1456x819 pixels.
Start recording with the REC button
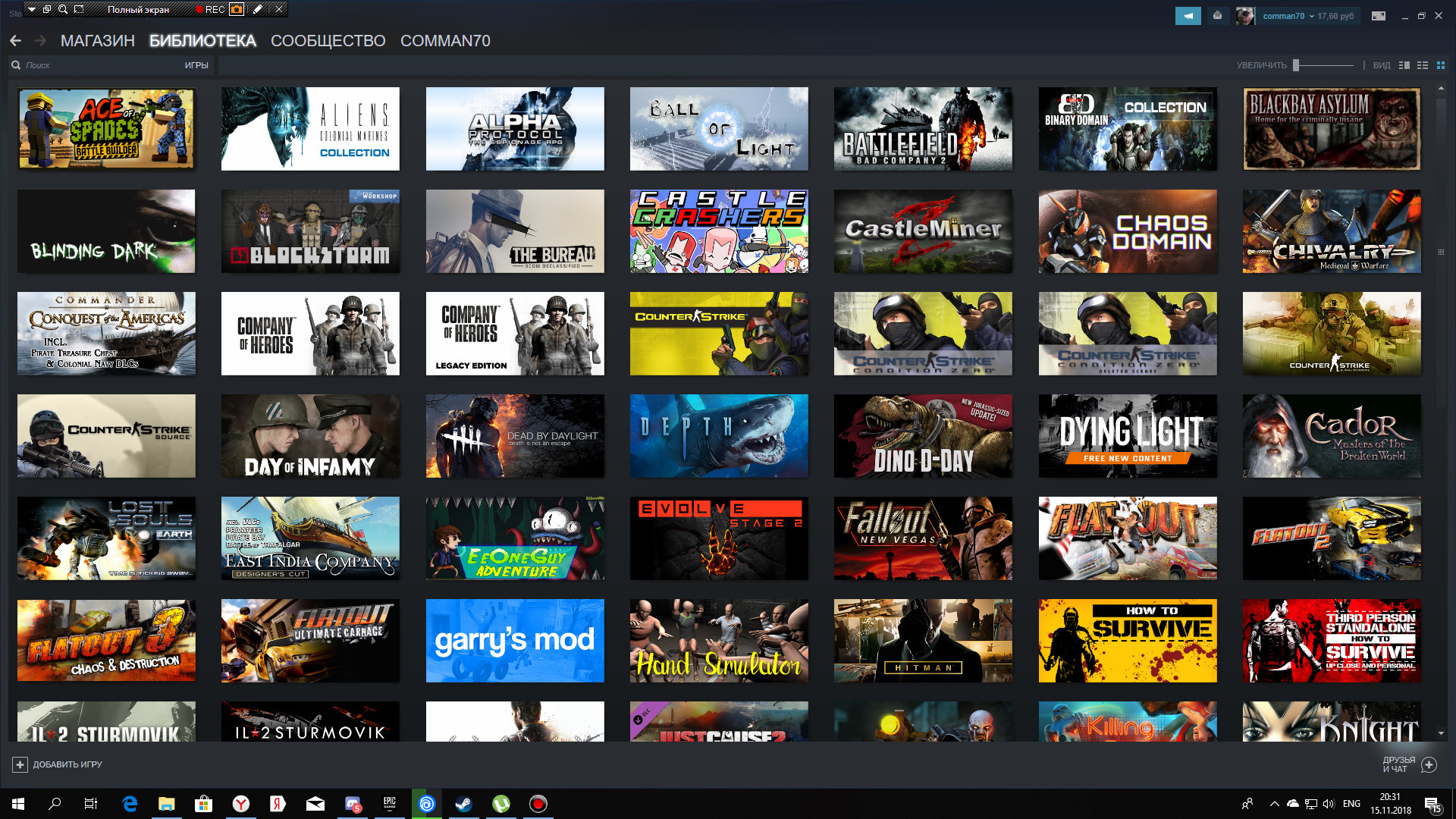(x=210, y=9)
